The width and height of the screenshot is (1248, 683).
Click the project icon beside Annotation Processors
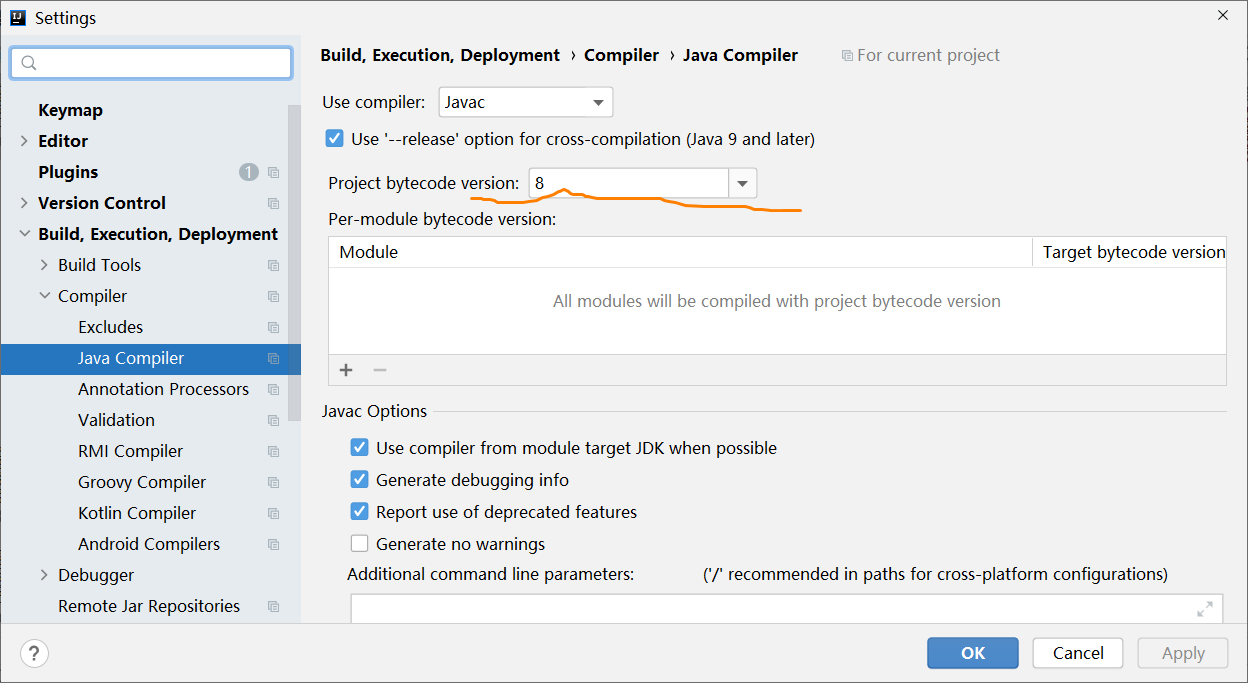click(x=273, y=389)
